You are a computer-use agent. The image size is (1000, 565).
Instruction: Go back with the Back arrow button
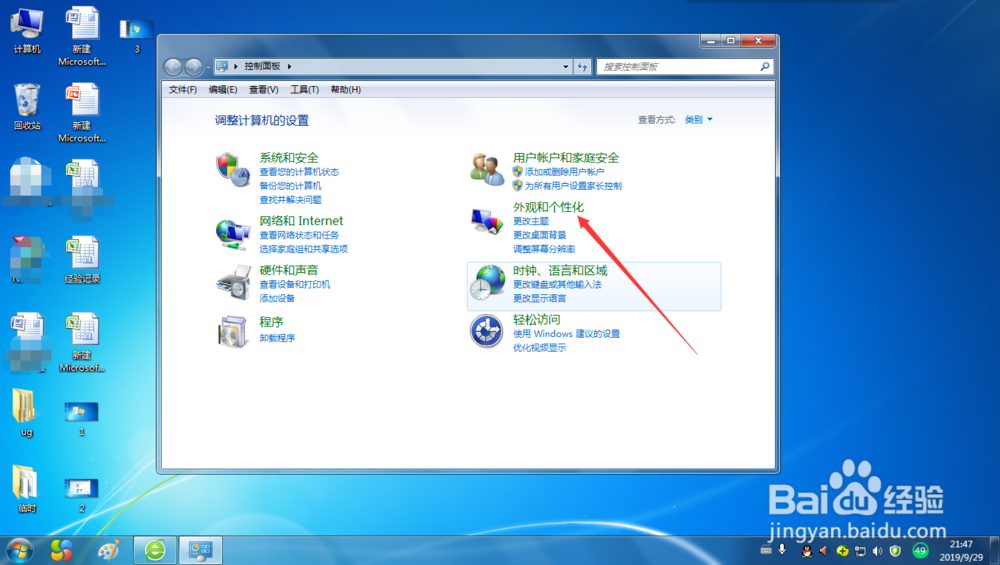point(173,66)
